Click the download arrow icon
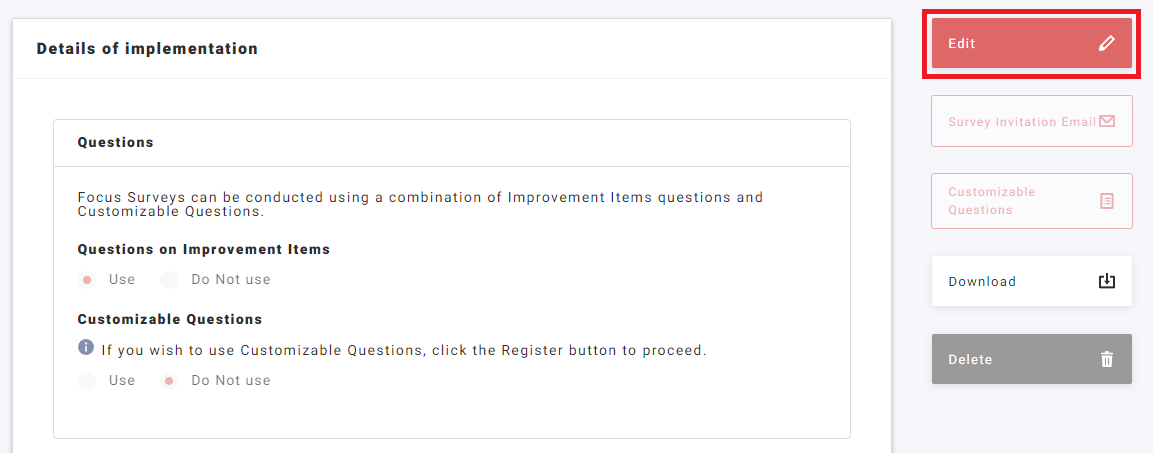 click(x=1107, y=281)
